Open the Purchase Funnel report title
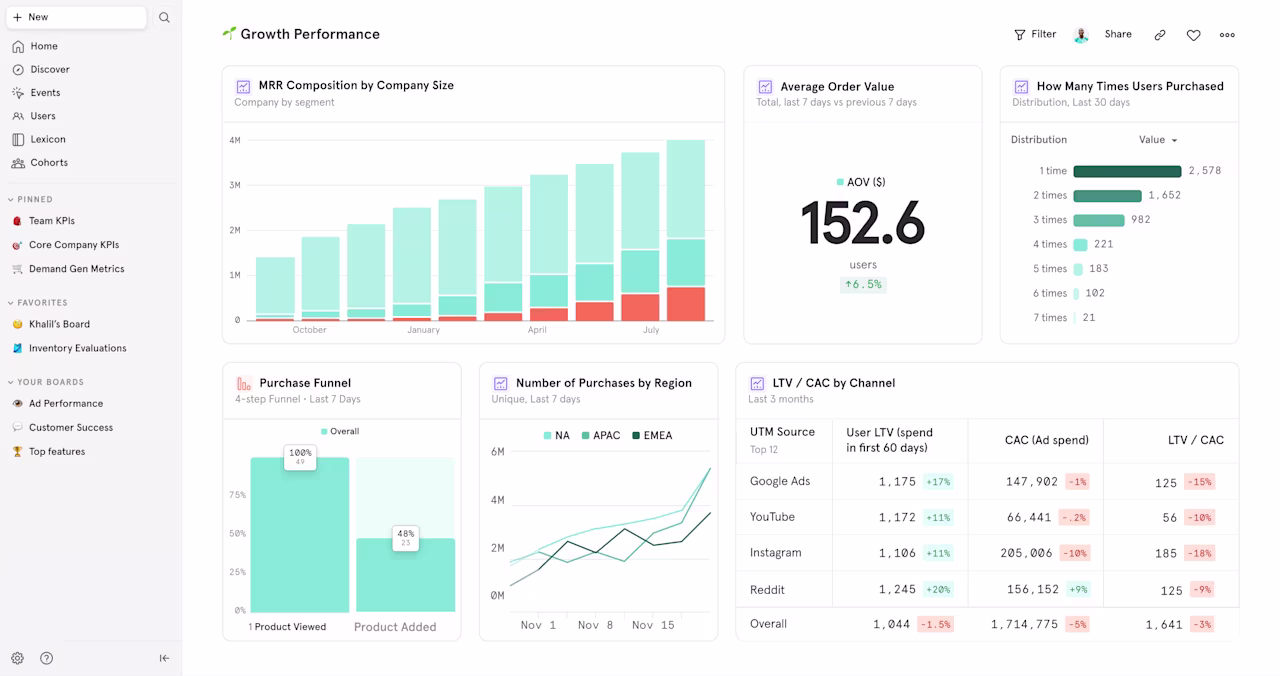 (305, 383)
